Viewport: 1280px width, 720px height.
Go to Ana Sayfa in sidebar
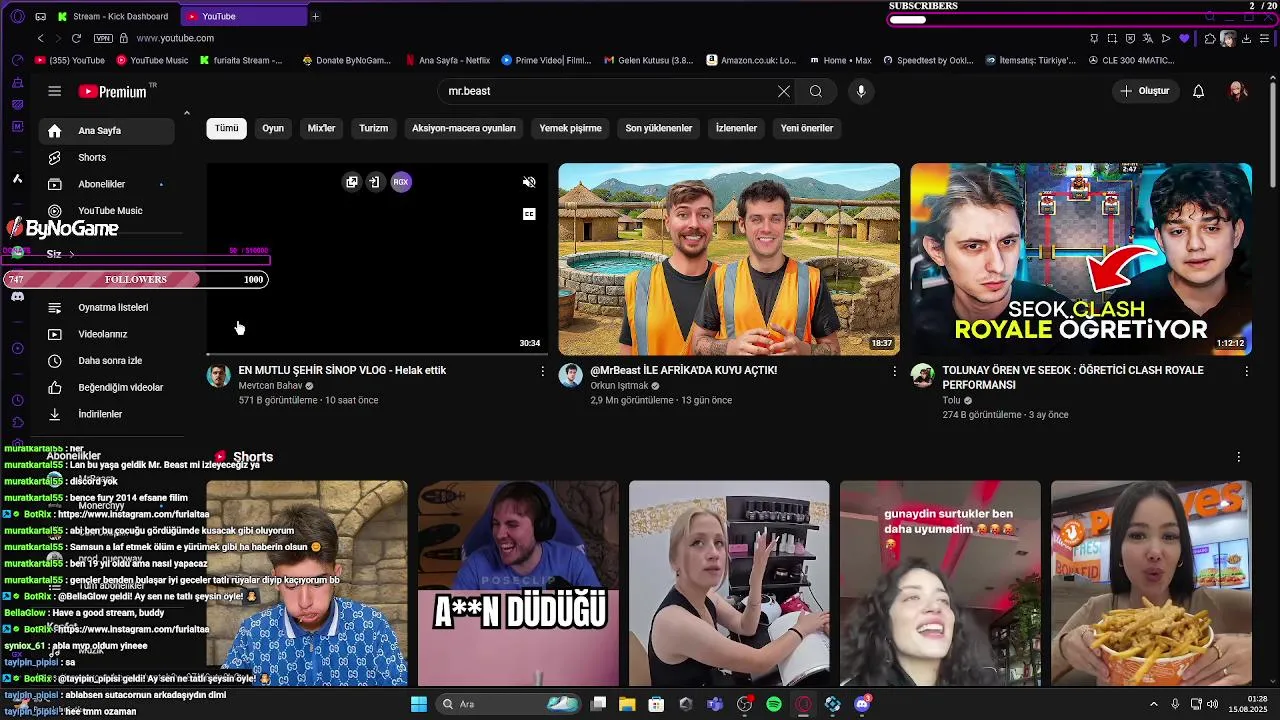click(x=107, y=131)
